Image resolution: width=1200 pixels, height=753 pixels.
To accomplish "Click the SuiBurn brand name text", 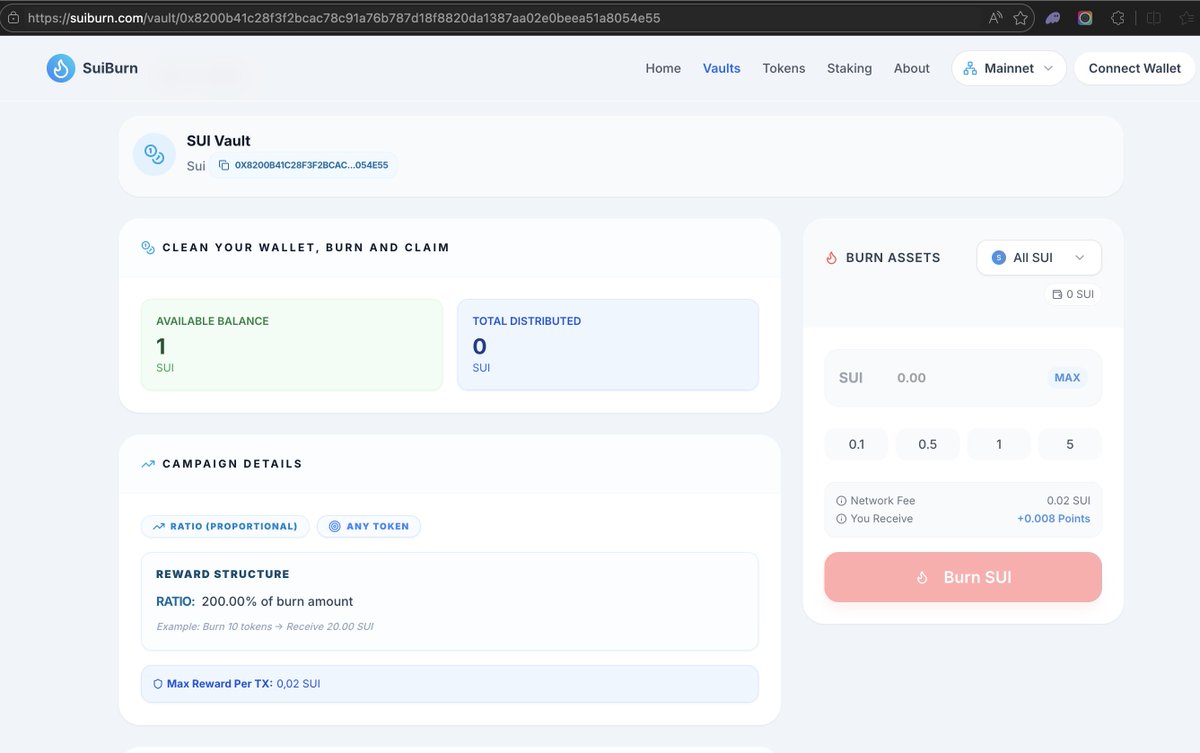I will [110, 68].
